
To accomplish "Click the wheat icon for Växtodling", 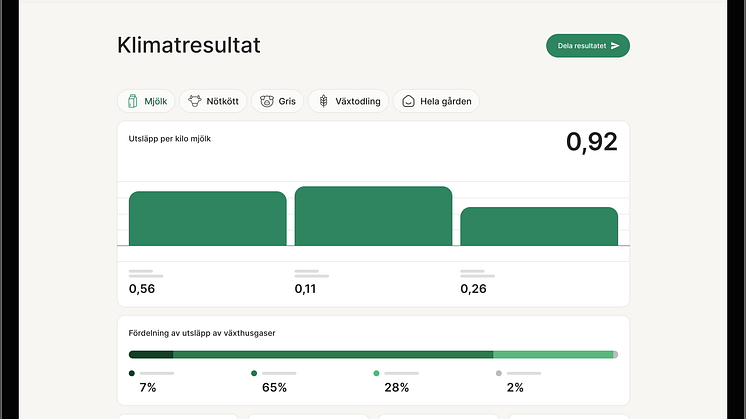I will pos(323,101).
